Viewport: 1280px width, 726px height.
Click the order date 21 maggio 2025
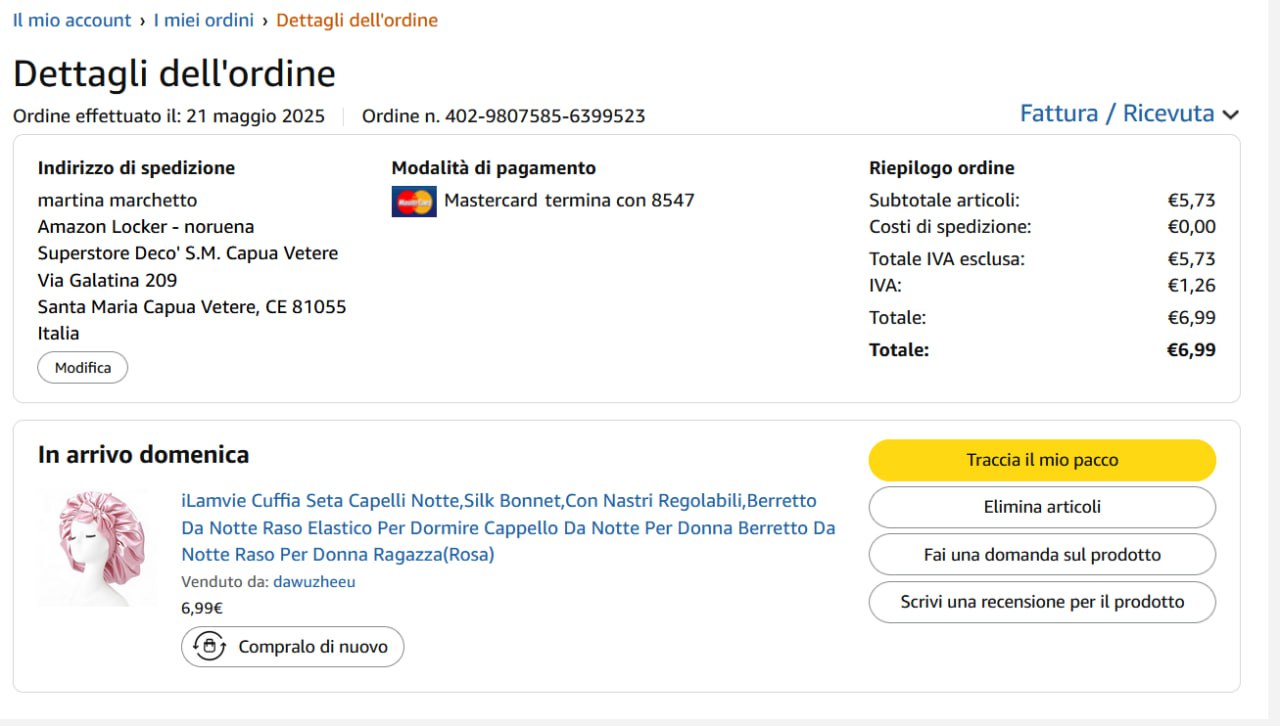click(255, 116)
